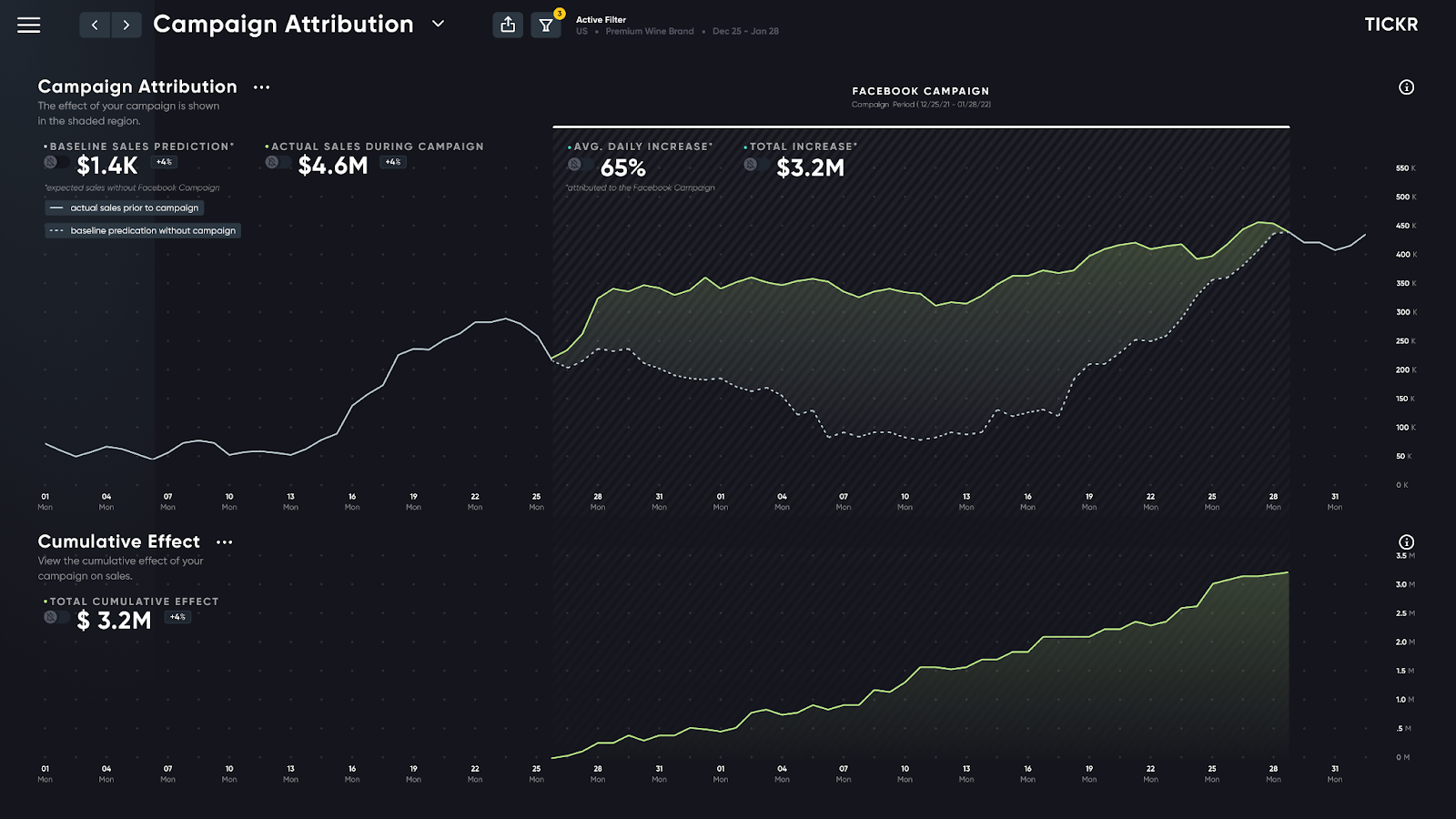The height and width of the screenshot is (819, 1456).
Task: Click the '3.5 M' y-axis label
Action: [x=1406, y=556]
